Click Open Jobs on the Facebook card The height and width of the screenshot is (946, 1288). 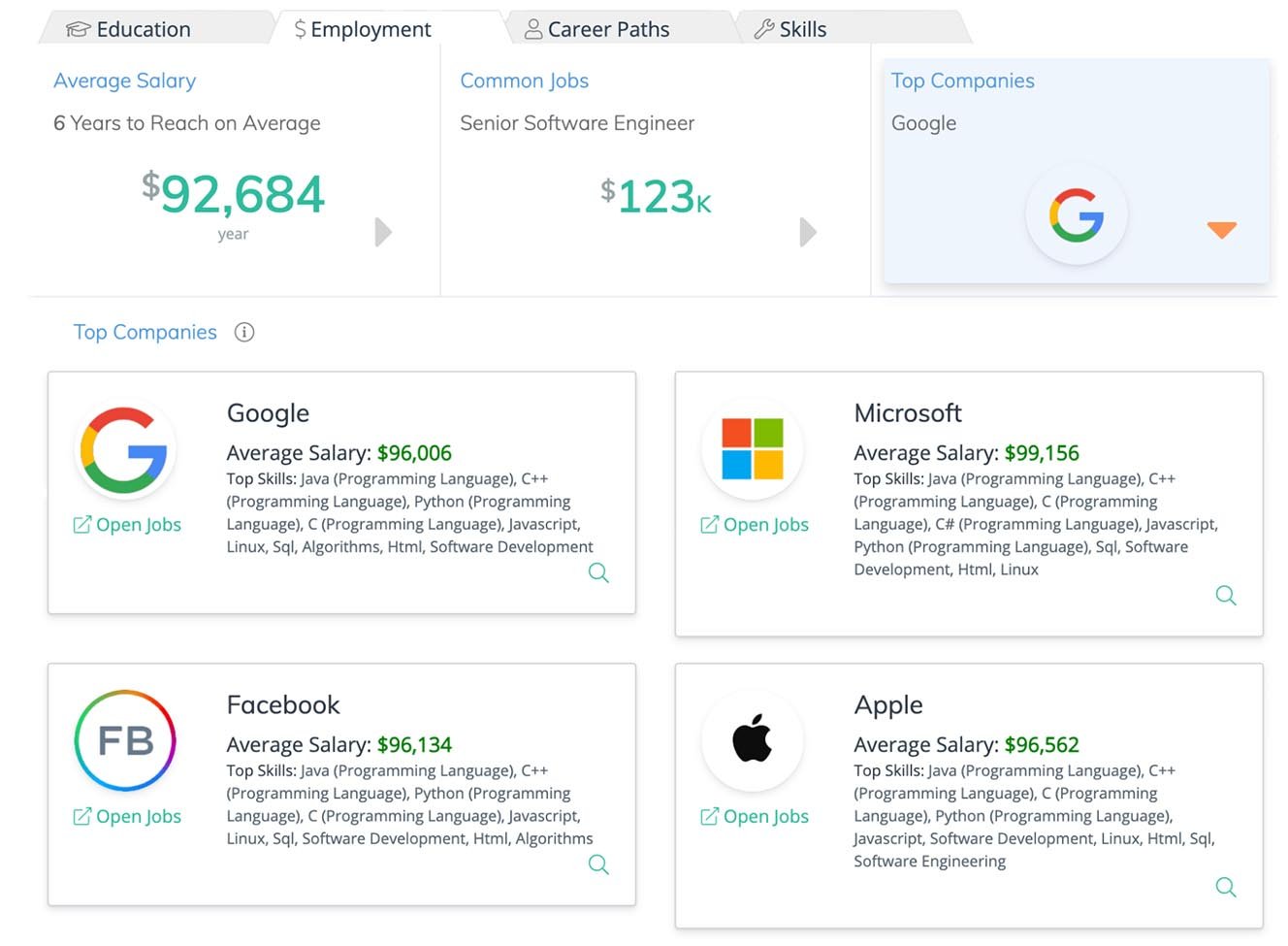pos(126,816)
